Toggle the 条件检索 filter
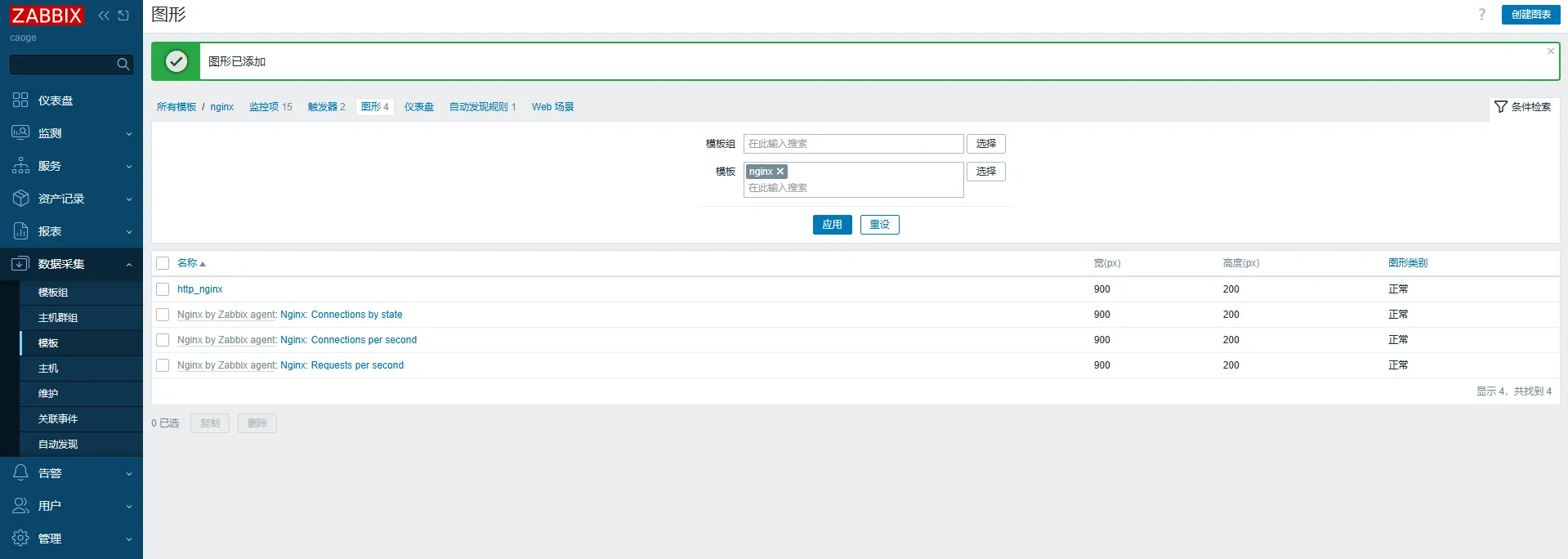The image size is (1568, 559). point(1523,107)
